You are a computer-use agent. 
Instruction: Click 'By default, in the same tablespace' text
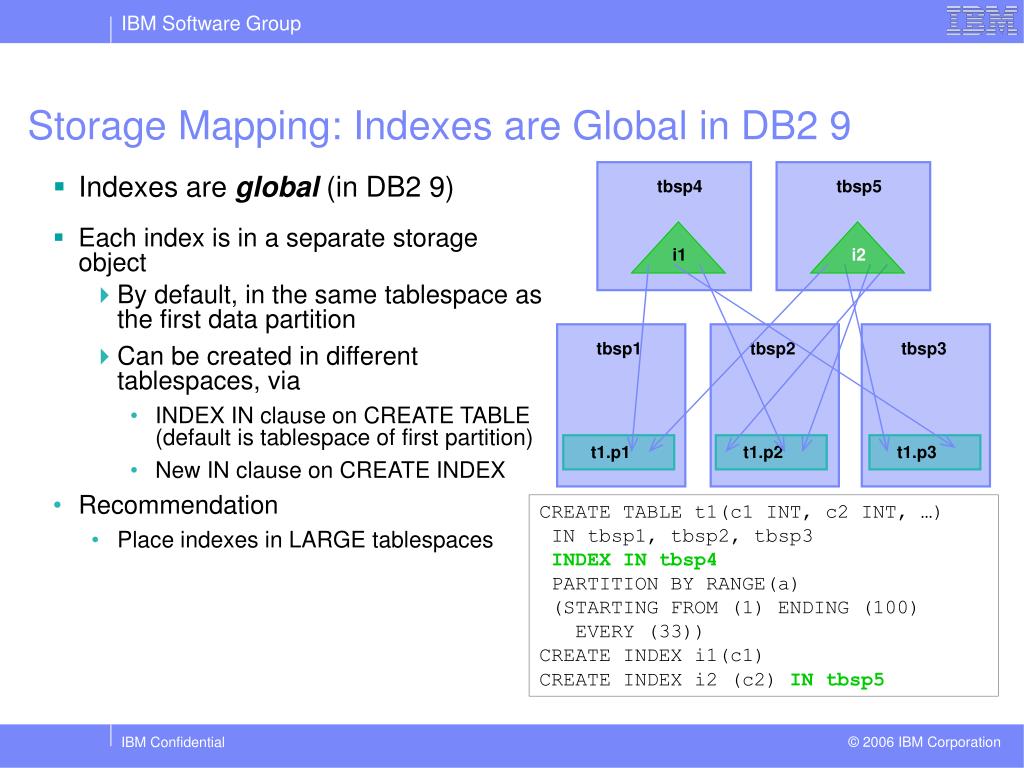[329, 295]
